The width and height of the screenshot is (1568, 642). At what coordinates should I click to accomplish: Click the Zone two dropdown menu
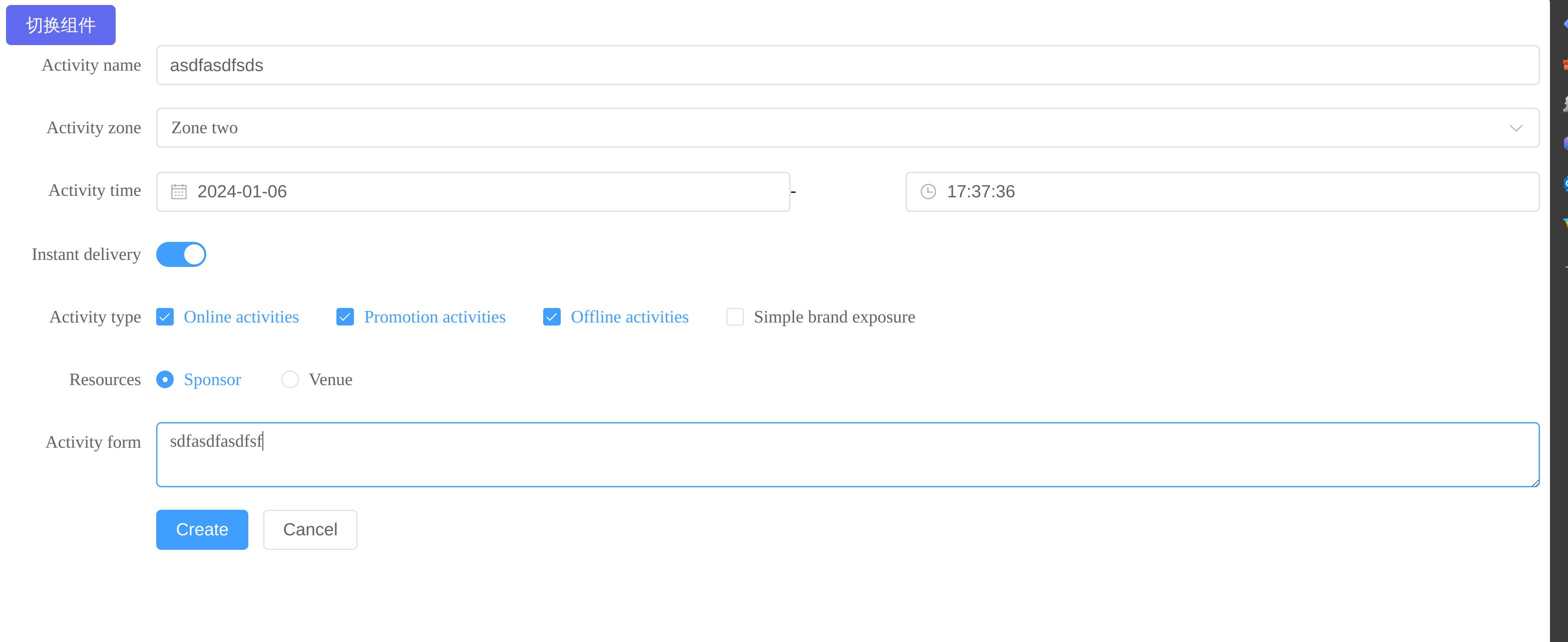pos(847,127)
